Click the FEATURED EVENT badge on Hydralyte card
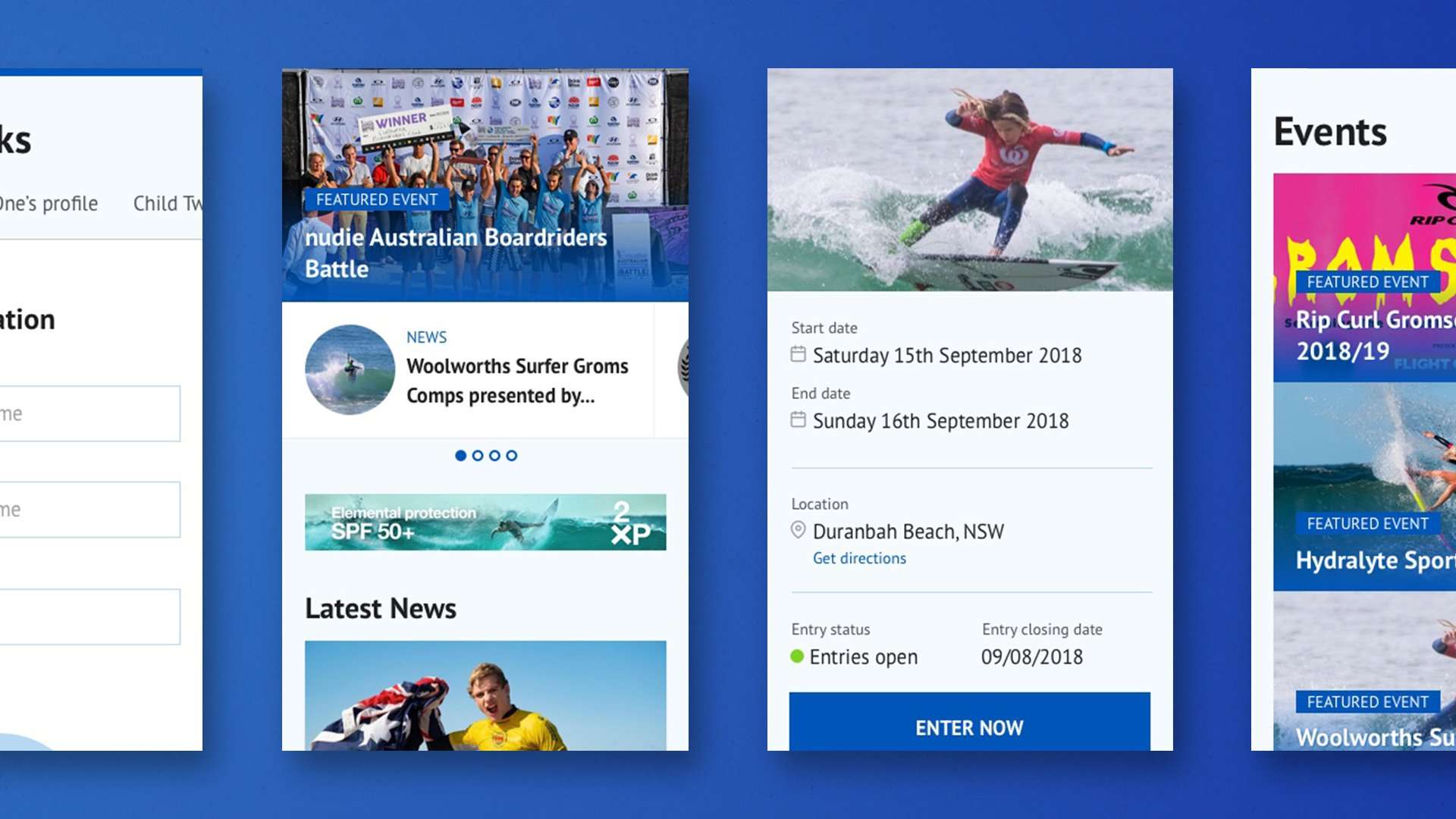This screenshot has height=819, width=1456. coord(1367,523)
